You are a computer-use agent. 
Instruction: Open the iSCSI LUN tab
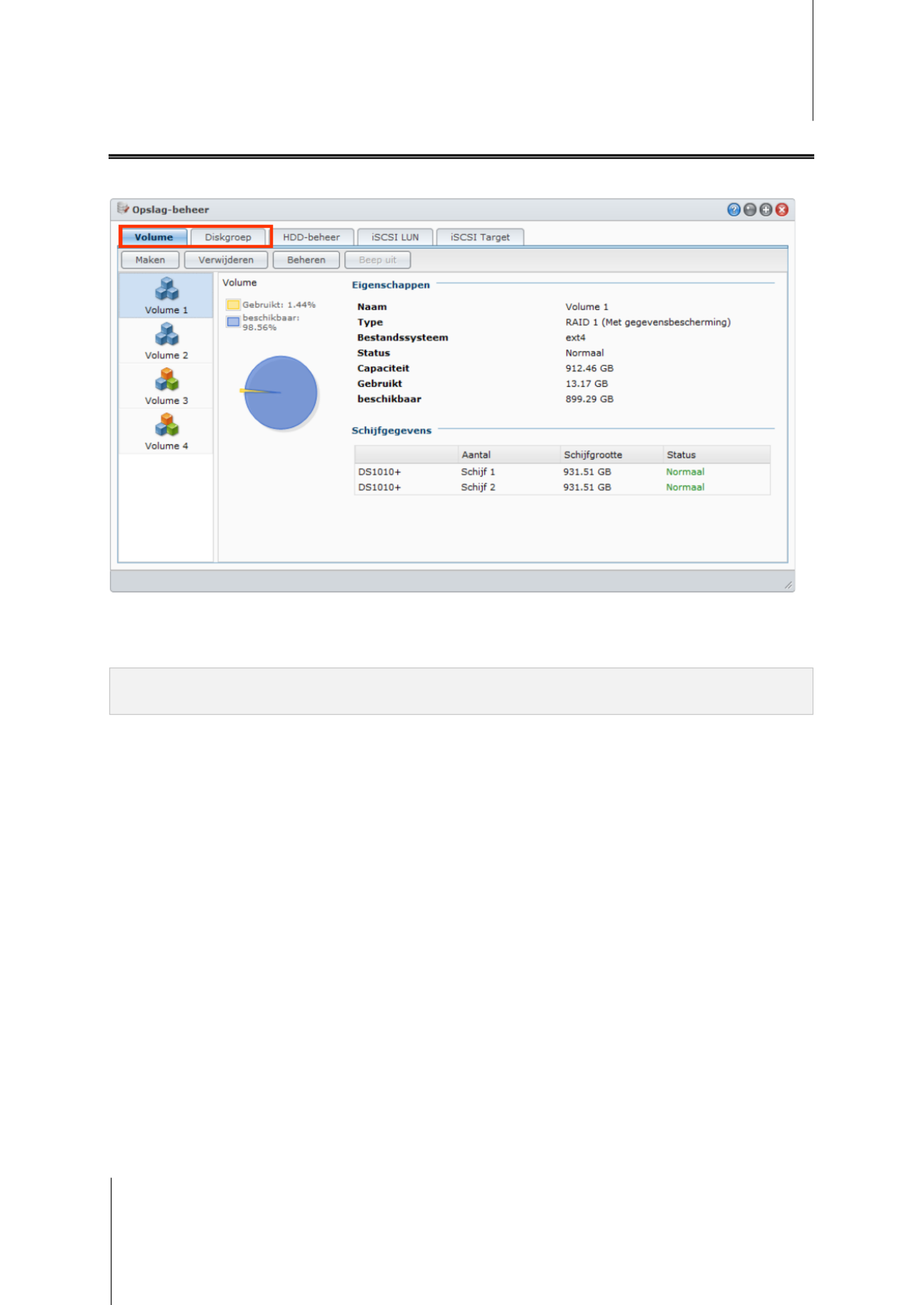395,237
